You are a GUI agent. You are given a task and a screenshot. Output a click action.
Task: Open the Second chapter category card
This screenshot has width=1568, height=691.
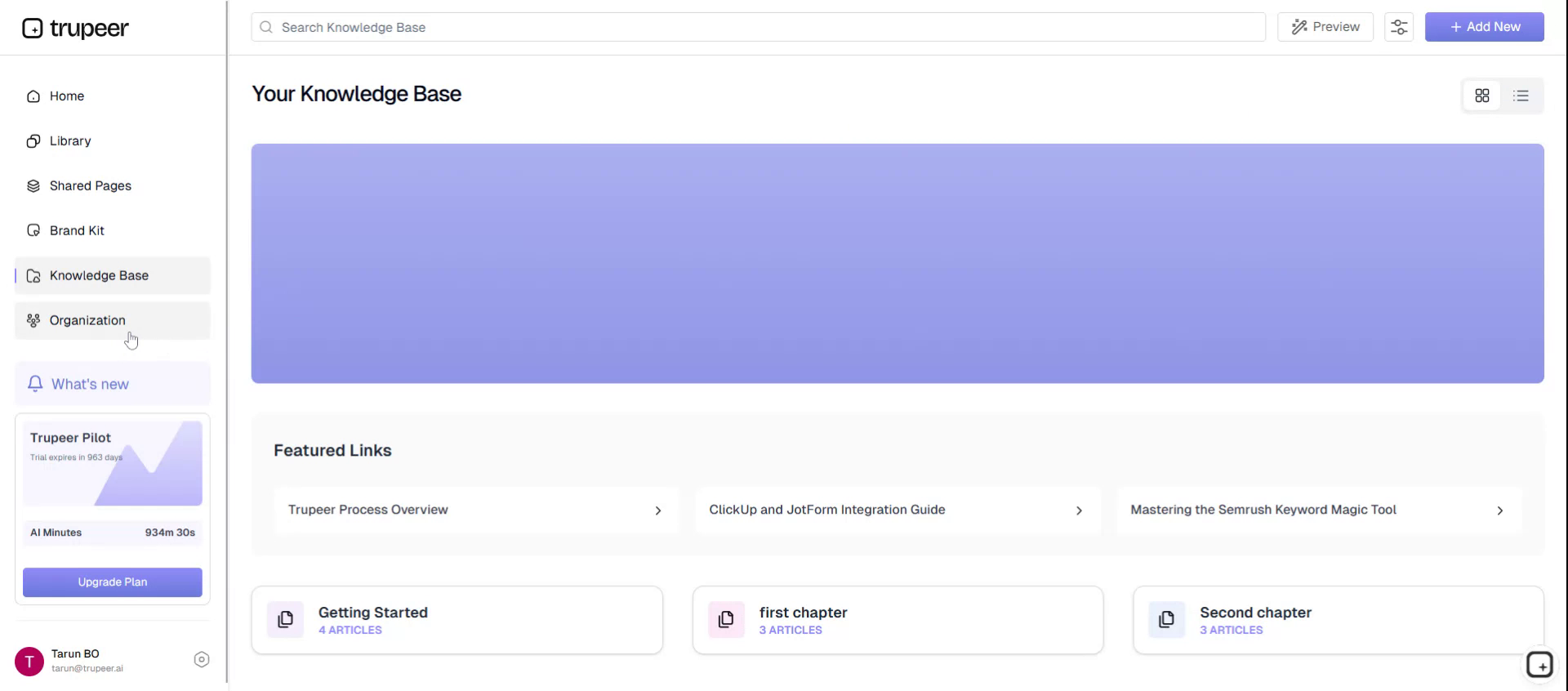pyautogui.click(x=1339, y=620)
